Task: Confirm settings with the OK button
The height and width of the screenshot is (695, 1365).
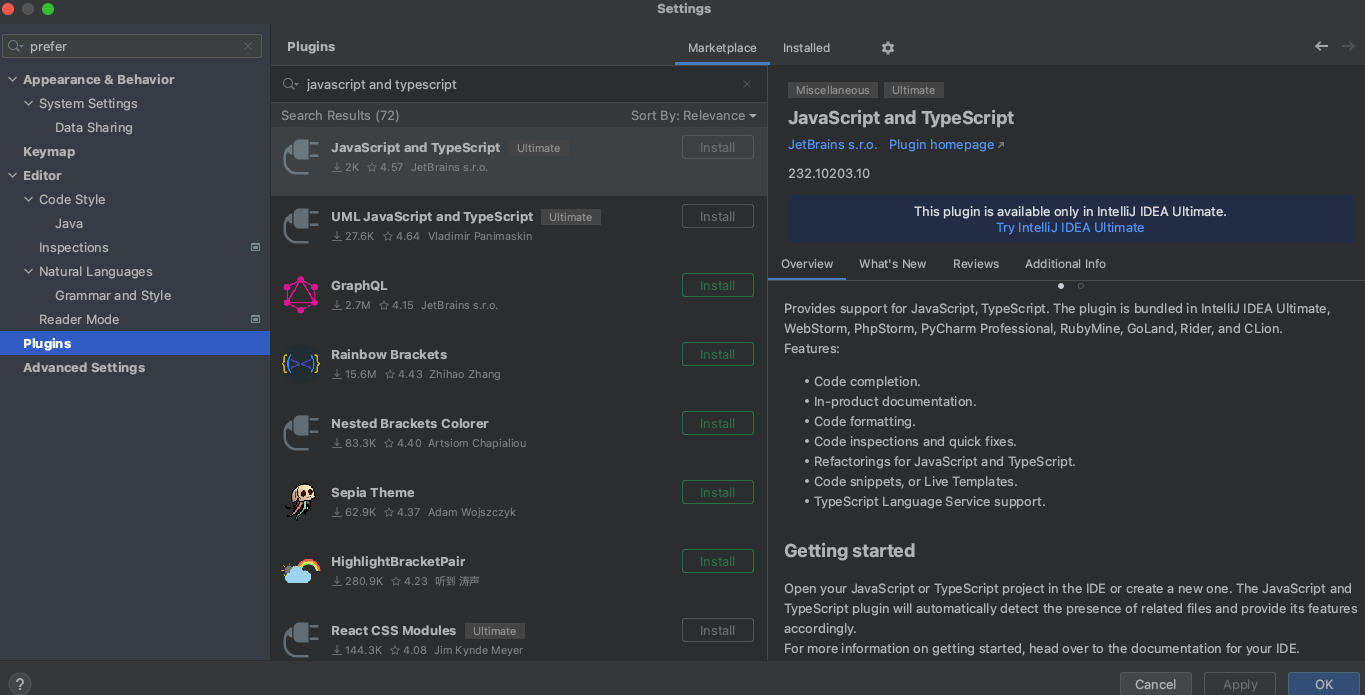Action: pos(1324,684)
